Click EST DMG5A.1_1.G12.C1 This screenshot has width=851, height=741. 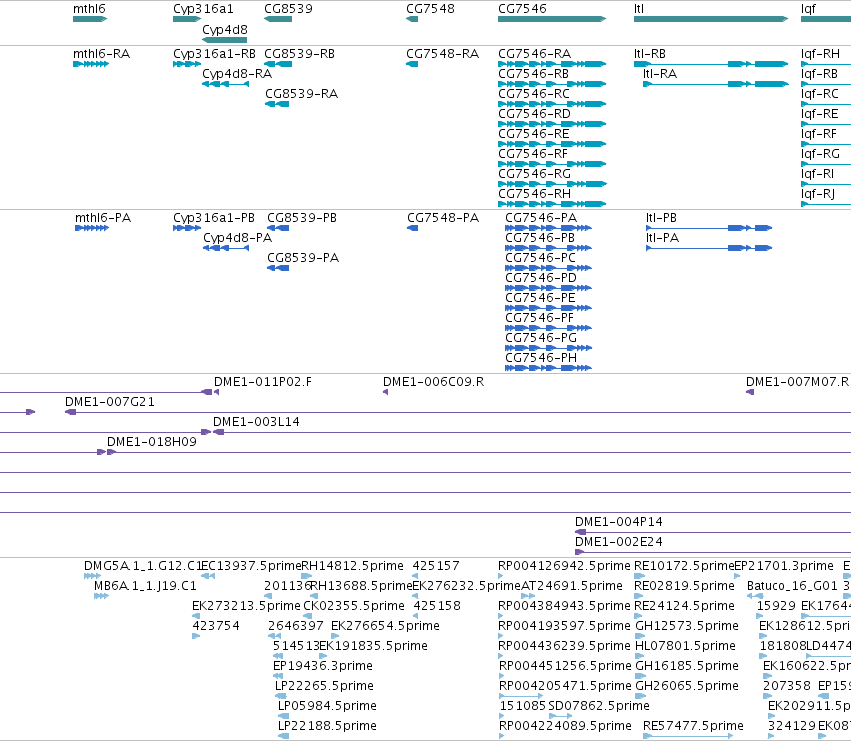click(142, 566)
